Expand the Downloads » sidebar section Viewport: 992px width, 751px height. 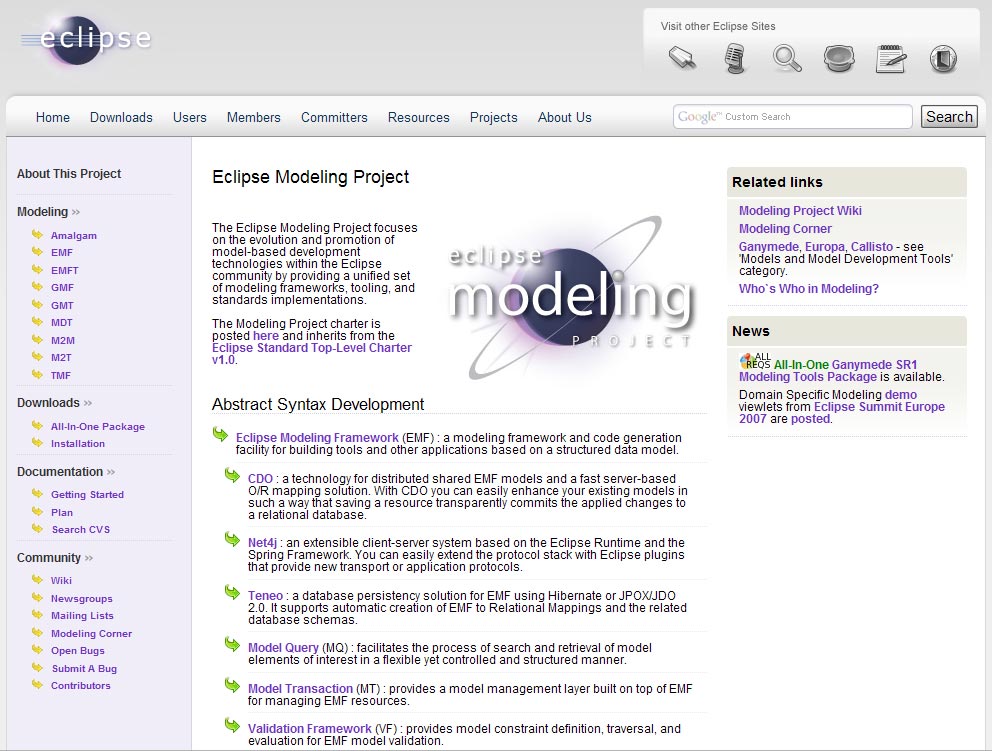coord(54,402)
